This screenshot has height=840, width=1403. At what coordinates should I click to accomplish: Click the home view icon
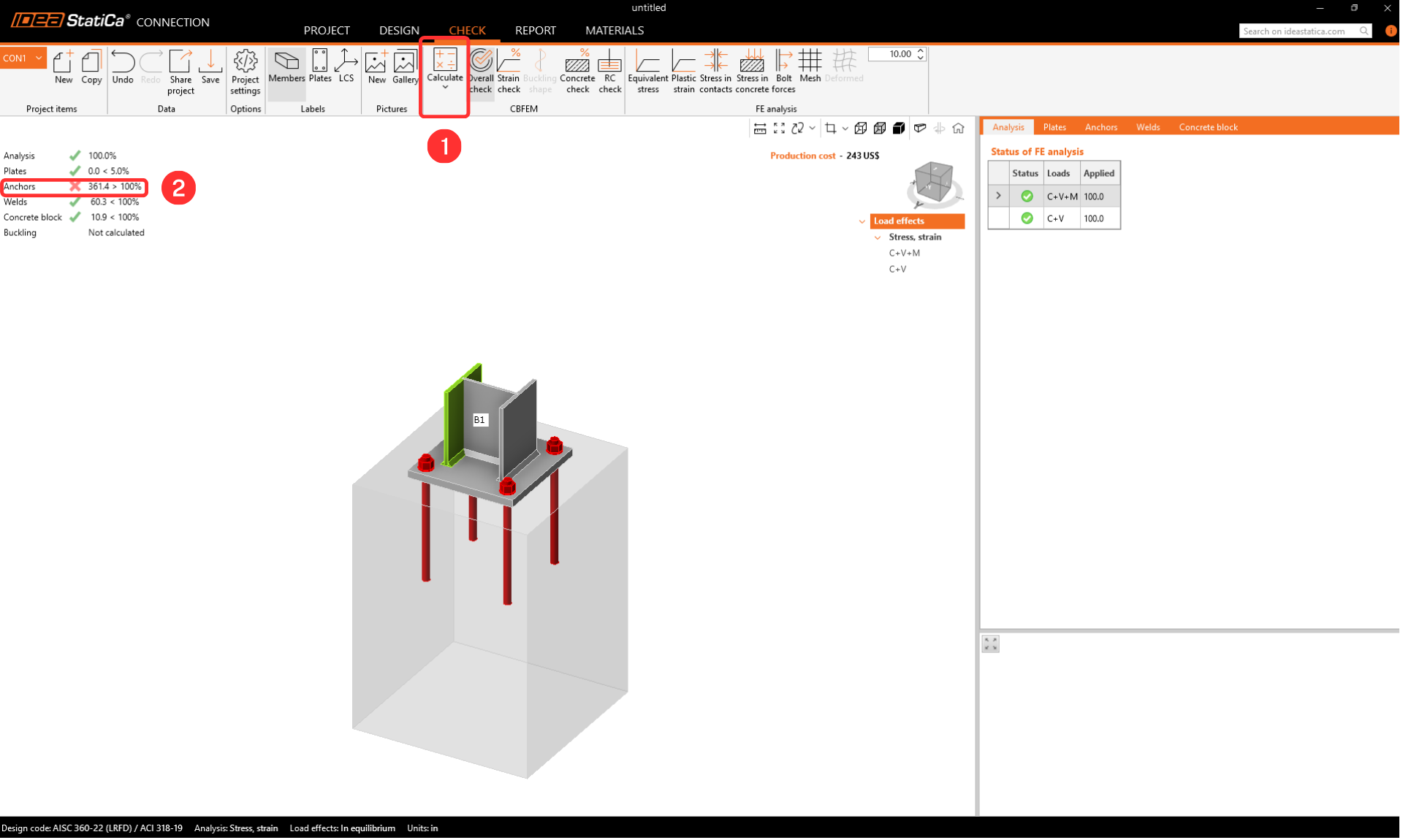click(x=958, y=129)
